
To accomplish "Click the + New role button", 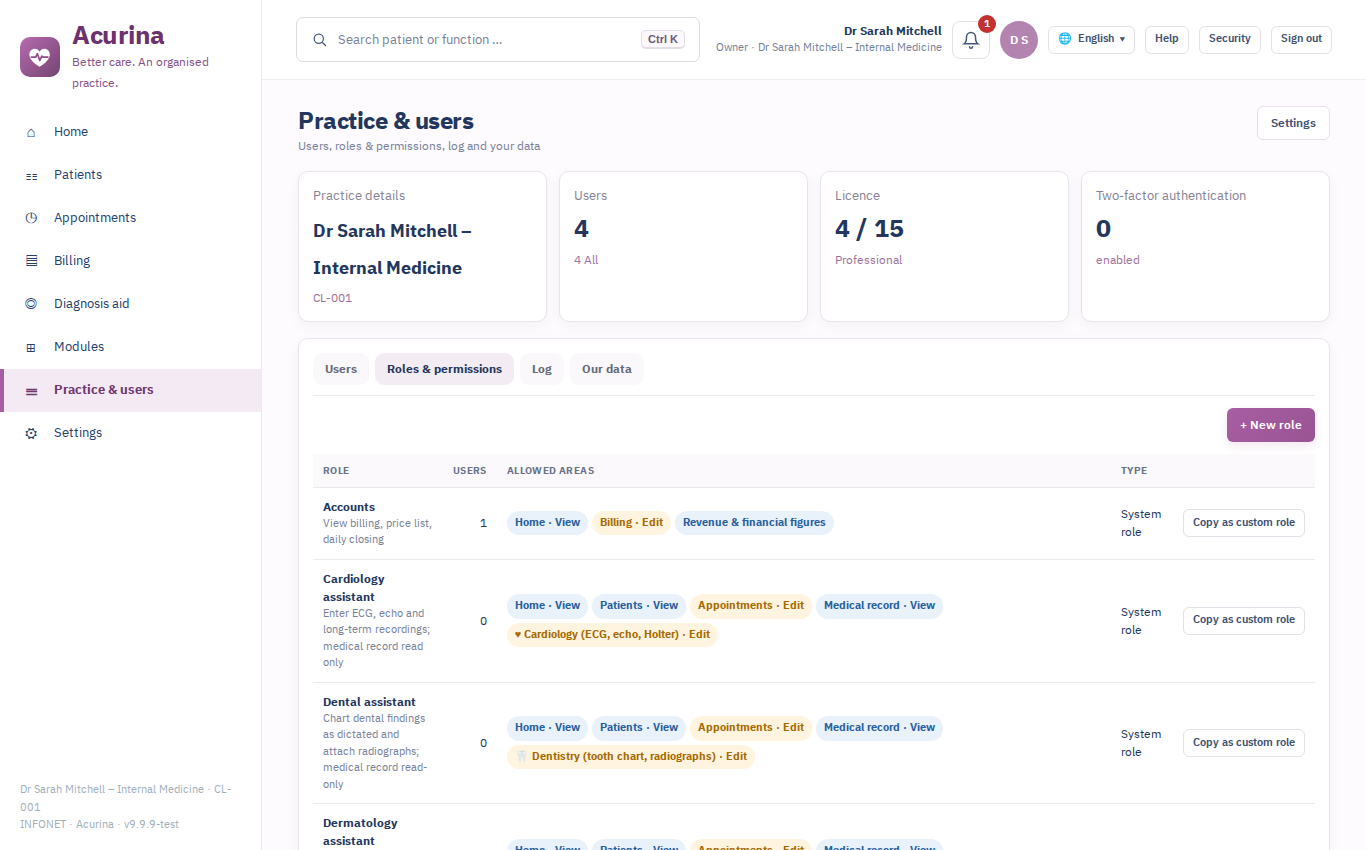I will [x=1271, y=425].
